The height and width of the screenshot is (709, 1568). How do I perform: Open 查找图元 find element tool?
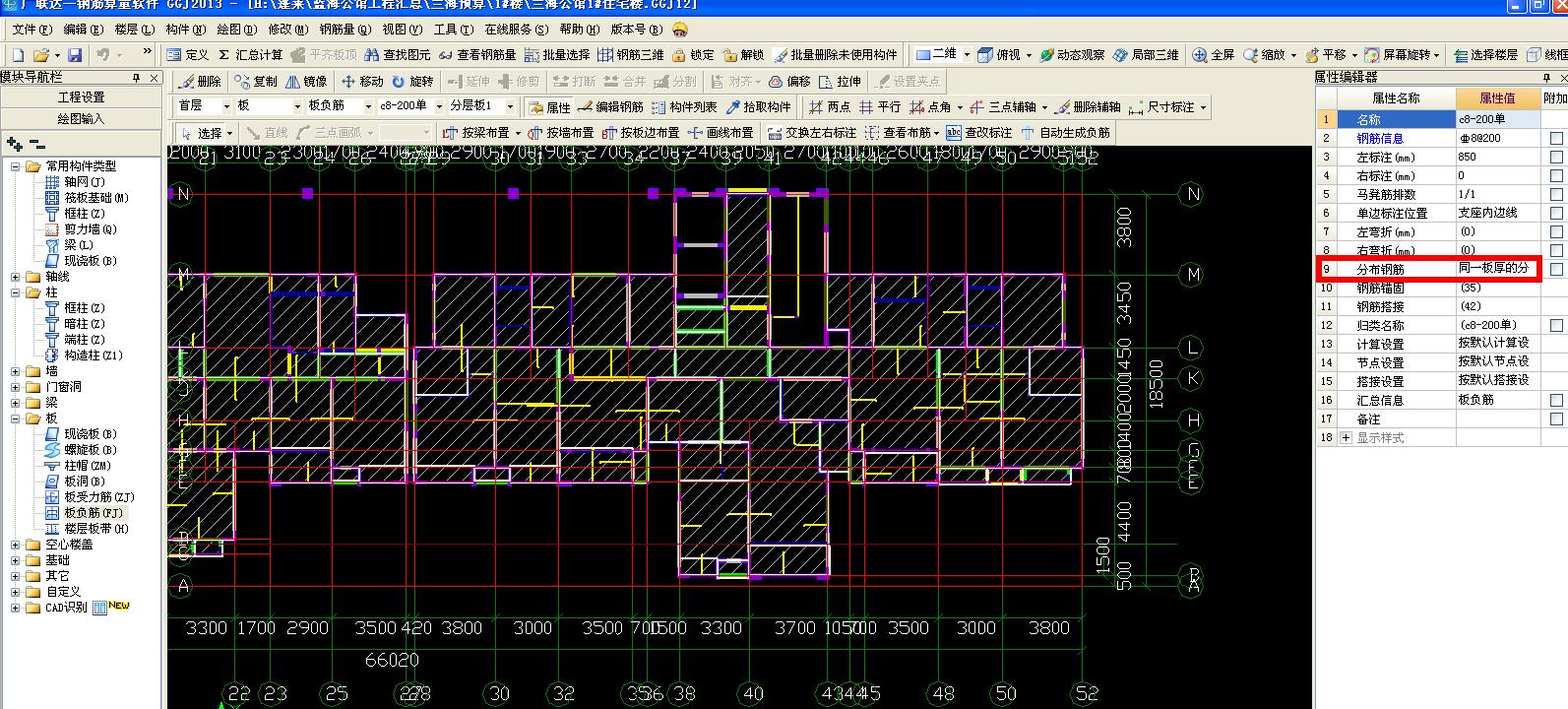(398, 55)
